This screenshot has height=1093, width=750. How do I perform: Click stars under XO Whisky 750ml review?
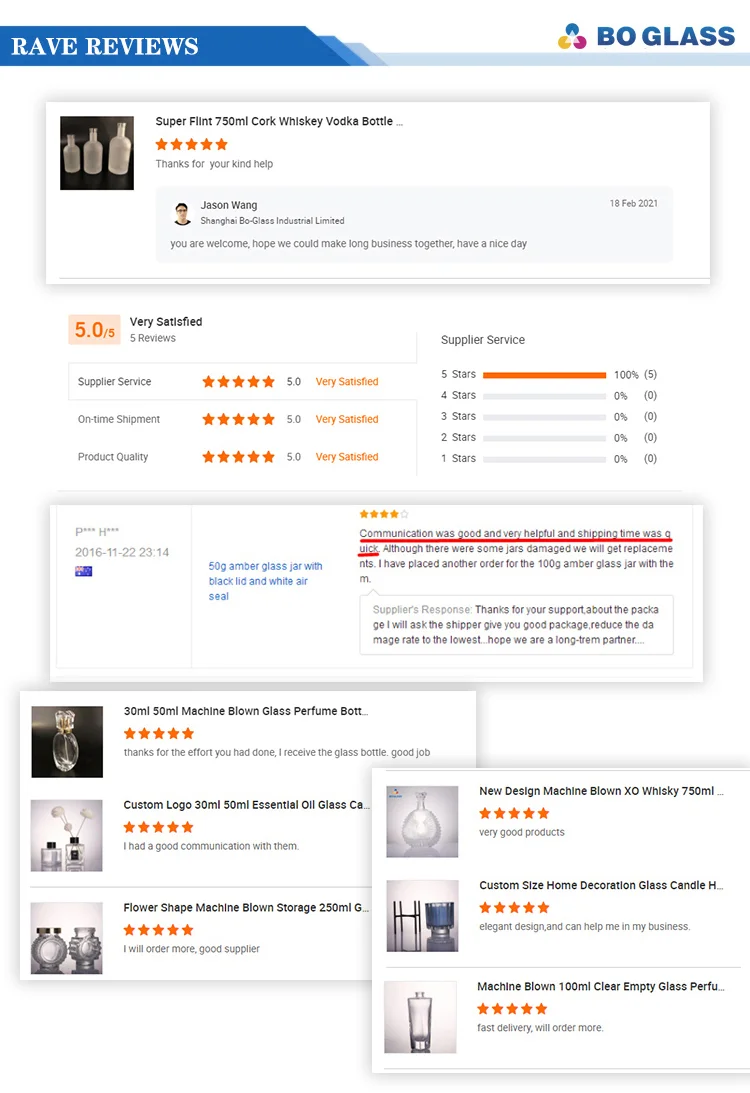[x=514, y=813]
